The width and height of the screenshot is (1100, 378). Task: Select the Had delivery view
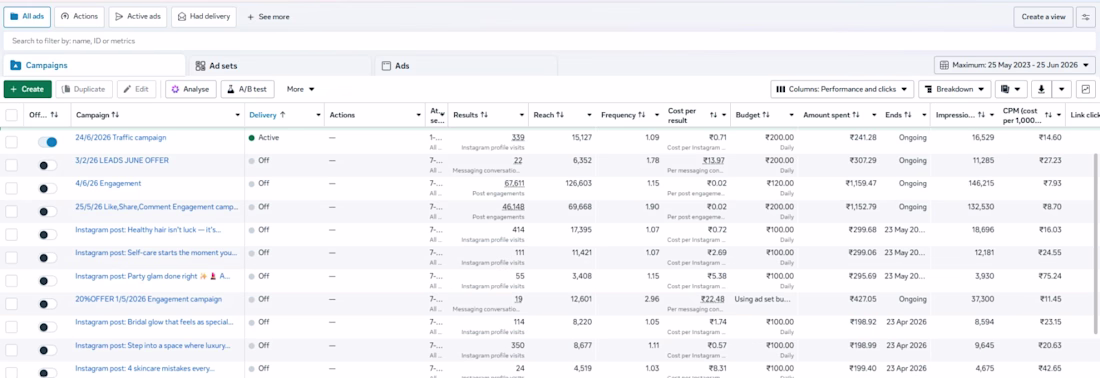[203, 16]
